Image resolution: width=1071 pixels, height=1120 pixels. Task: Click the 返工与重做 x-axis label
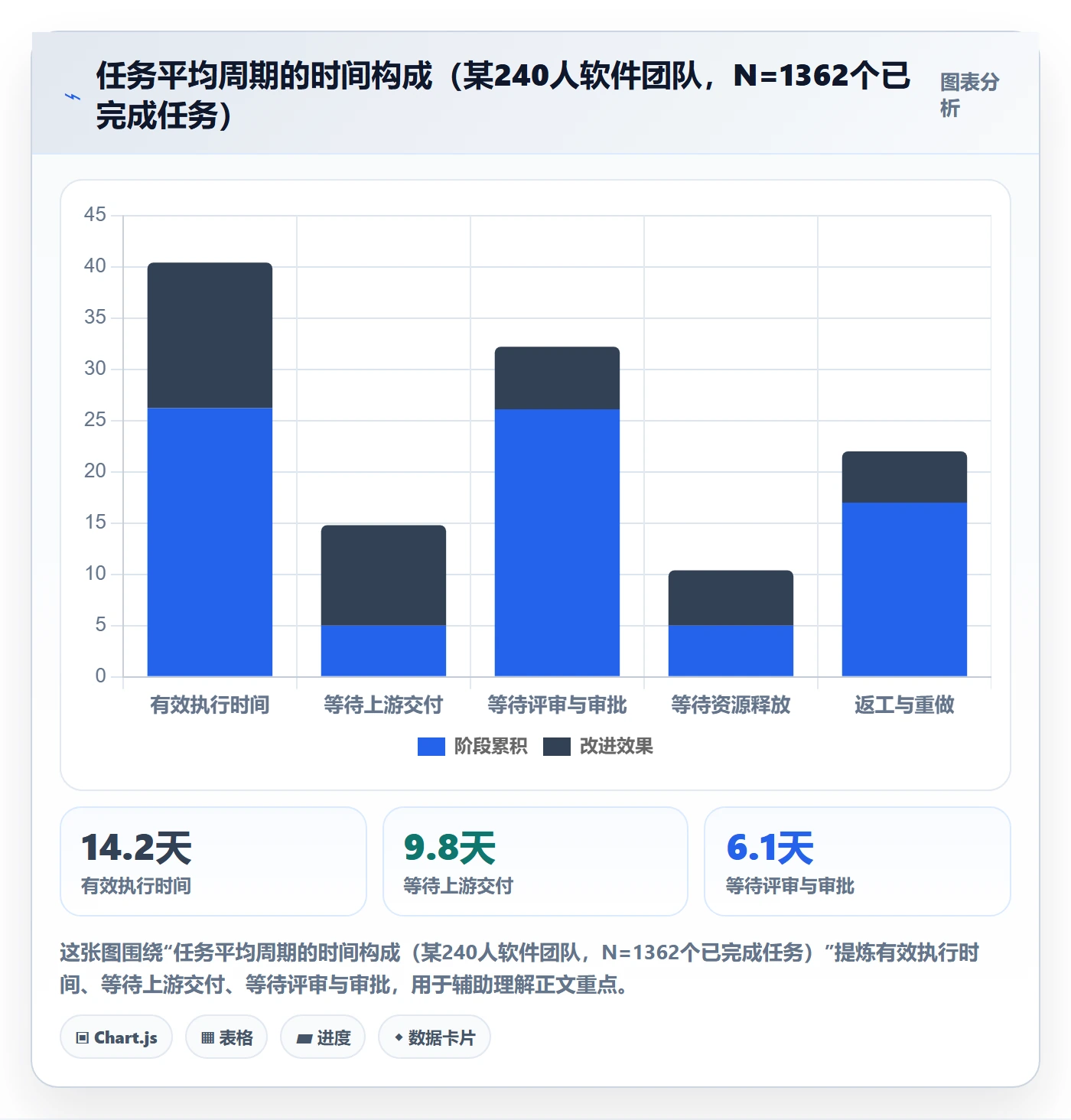pos(904,705)
